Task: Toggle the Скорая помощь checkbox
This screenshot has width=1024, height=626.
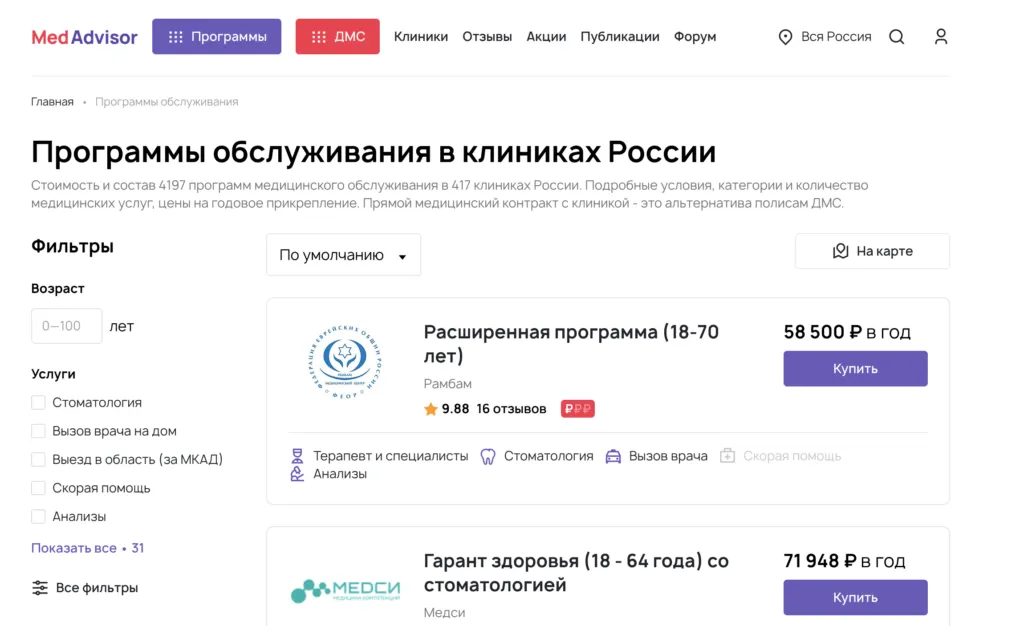Action: coord(38,488)
